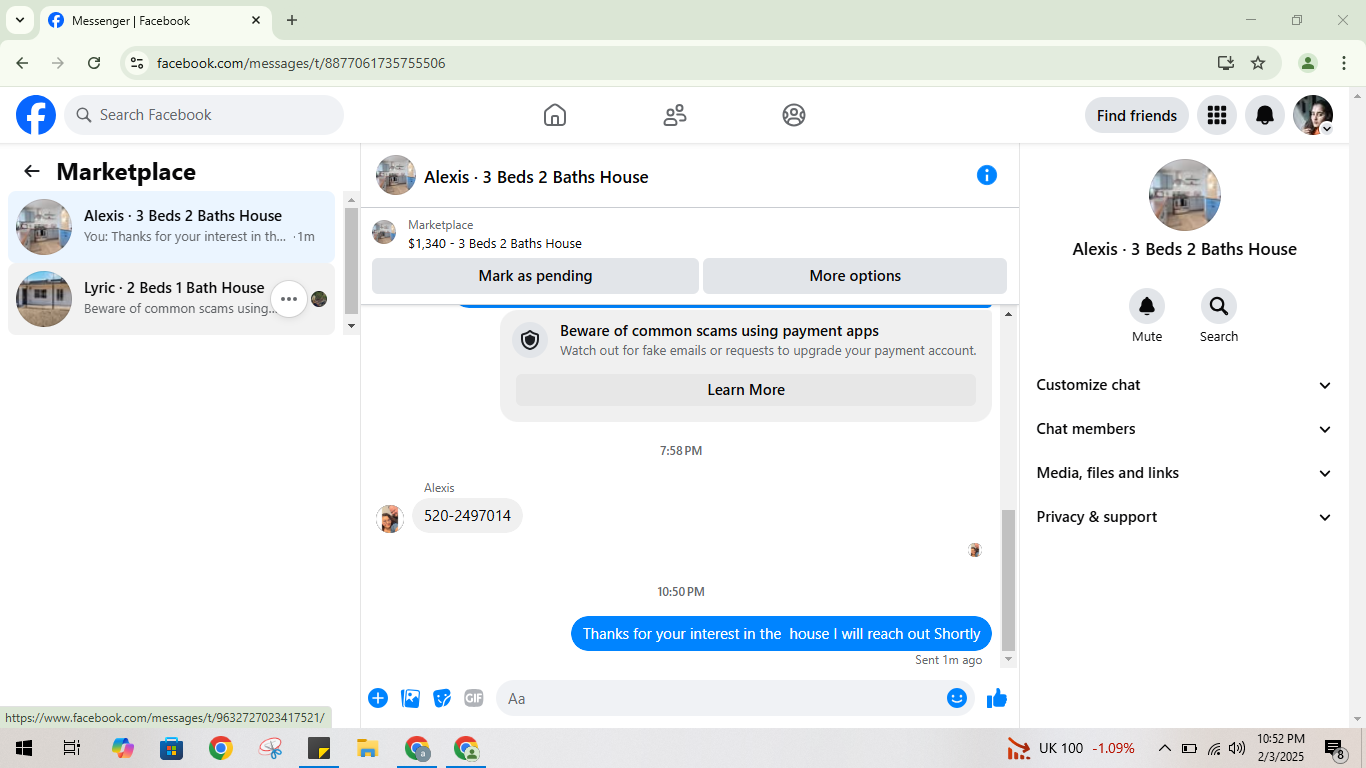Open the Alexis 3 Beds 2 Baths conversation
The image size is (1366, 768).
point(172,227)
